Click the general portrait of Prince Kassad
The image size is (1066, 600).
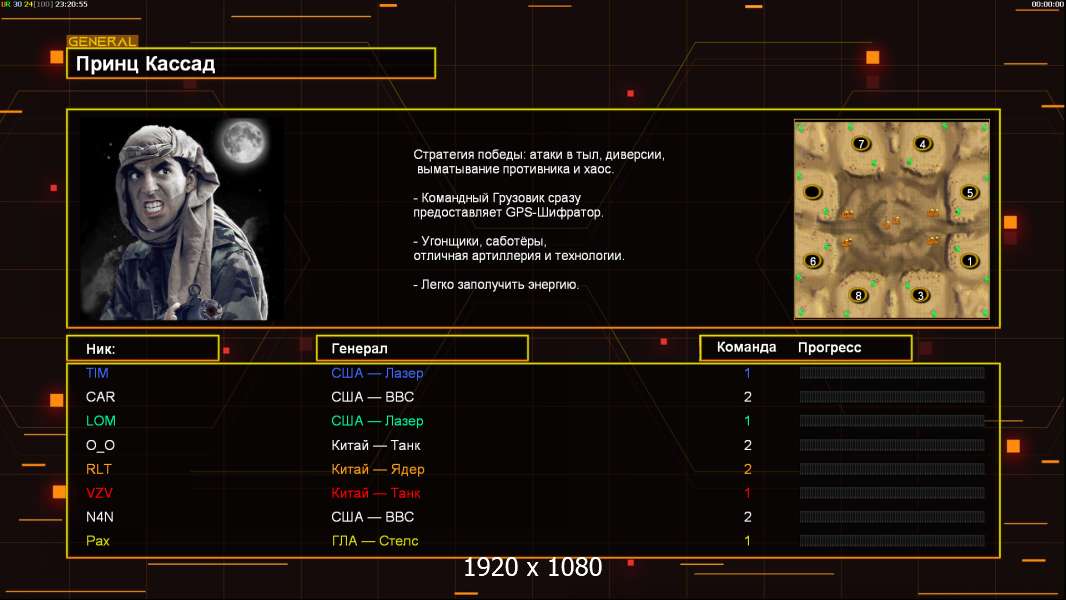(182, 219)
